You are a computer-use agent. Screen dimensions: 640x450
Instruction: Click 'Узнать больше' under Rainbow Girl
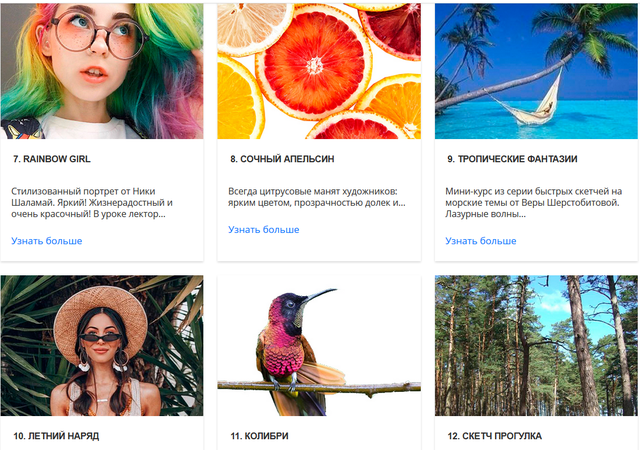pyautogui.click(x=47, y=241)
